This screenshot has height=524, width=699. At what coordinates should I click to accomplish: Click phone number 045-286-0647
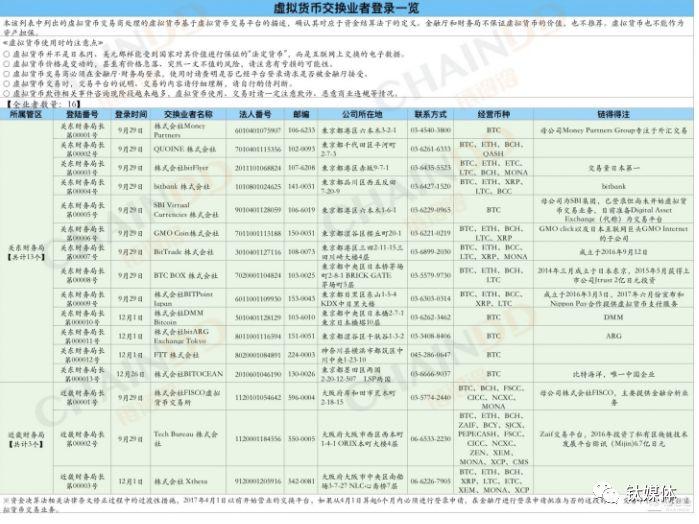[430, 355]
